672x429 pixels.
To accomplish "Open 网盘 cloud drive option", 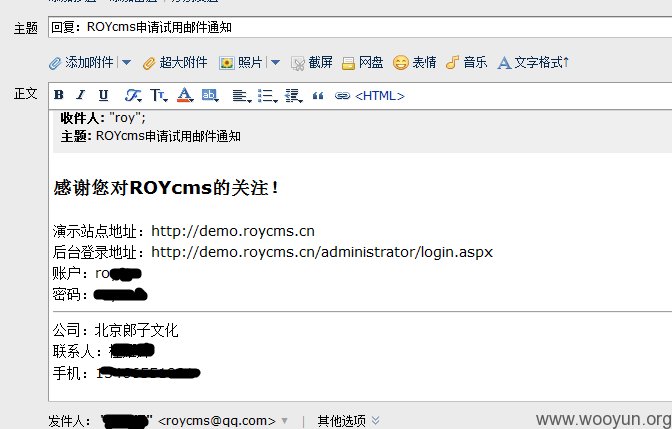I will (x=363, y=63).
